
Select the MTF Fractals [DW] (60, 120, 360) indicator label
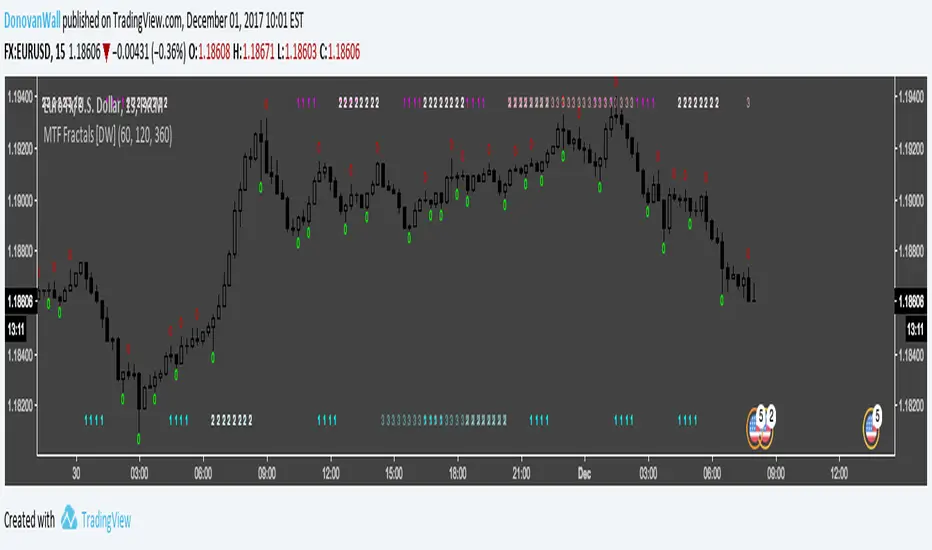coord(108,136)
